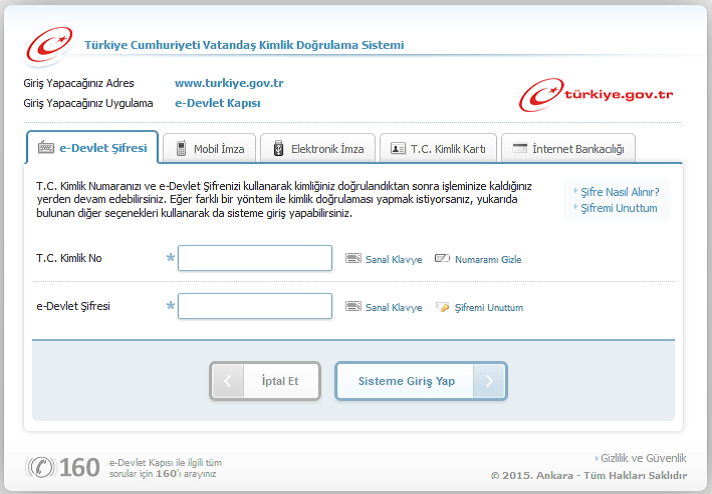This screenshot has height=494, width=712.
Task: Click the e-Devlet logo at top left
Action: (50, 44)
